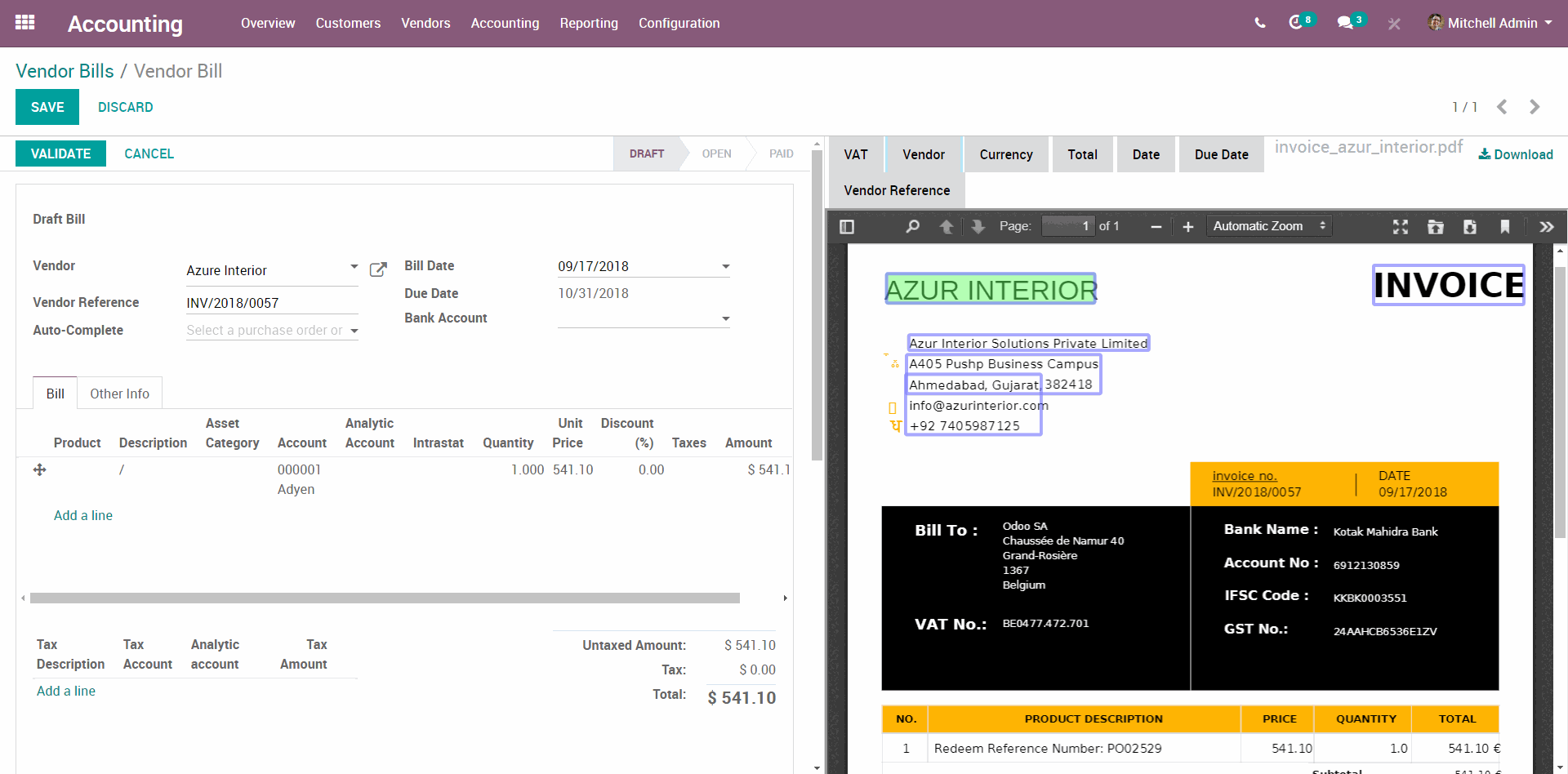Switch PDF to presentation mode
The width and height of the screenshot is (1568, 774).
point(1401,226)
